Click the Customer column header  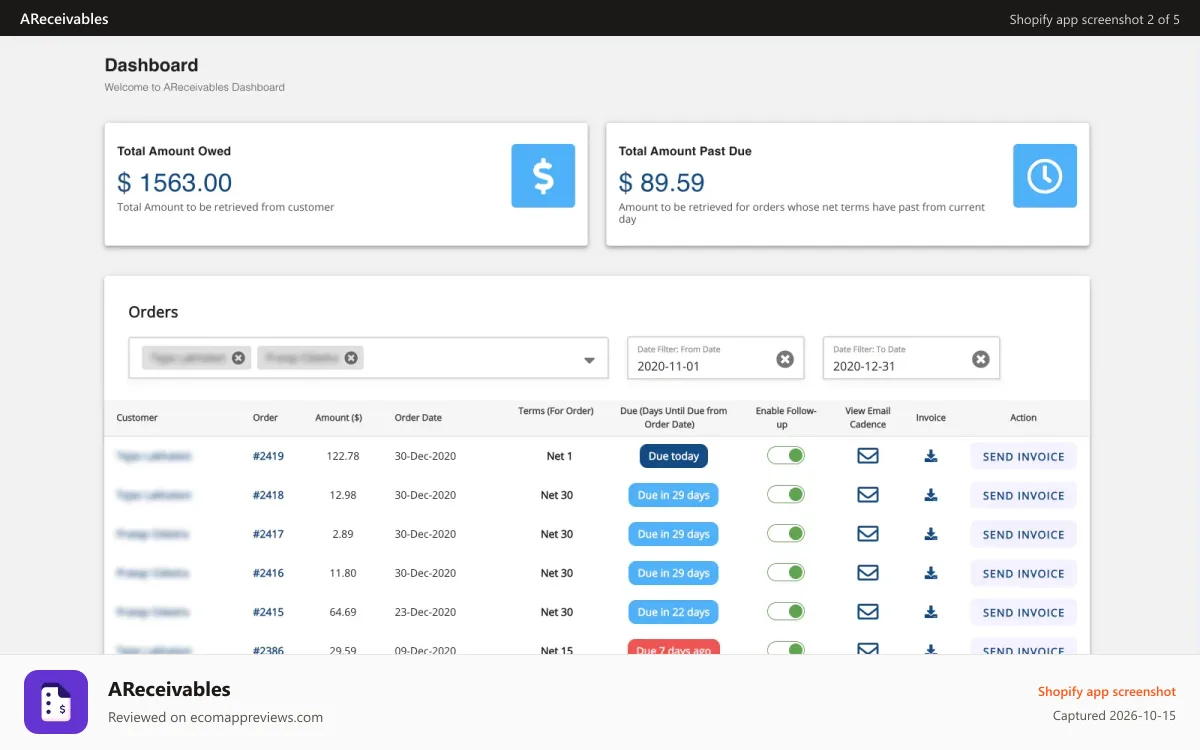137,418
